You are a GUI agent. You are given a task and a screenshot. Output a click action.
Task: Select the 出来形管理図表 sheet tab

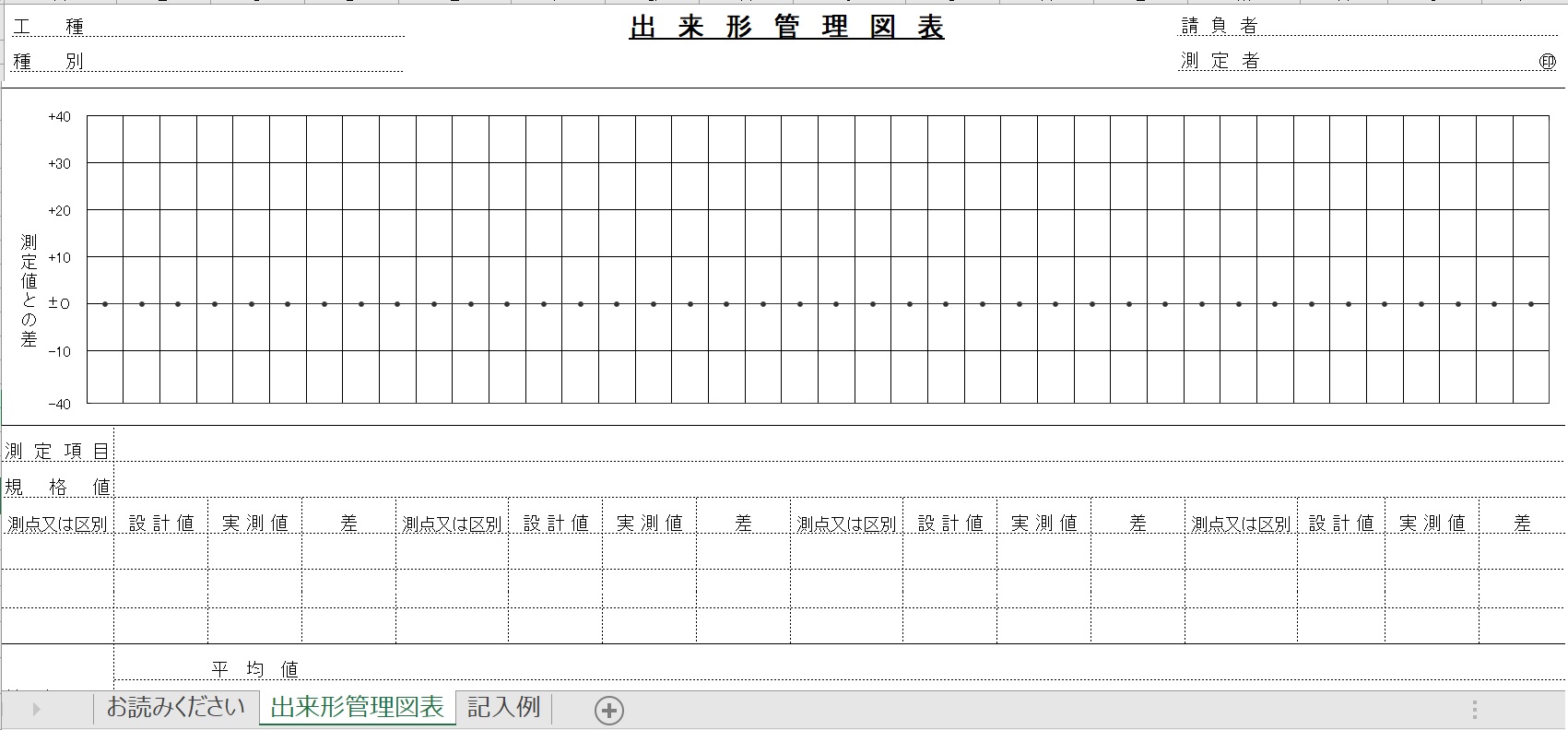pos(357,708)
